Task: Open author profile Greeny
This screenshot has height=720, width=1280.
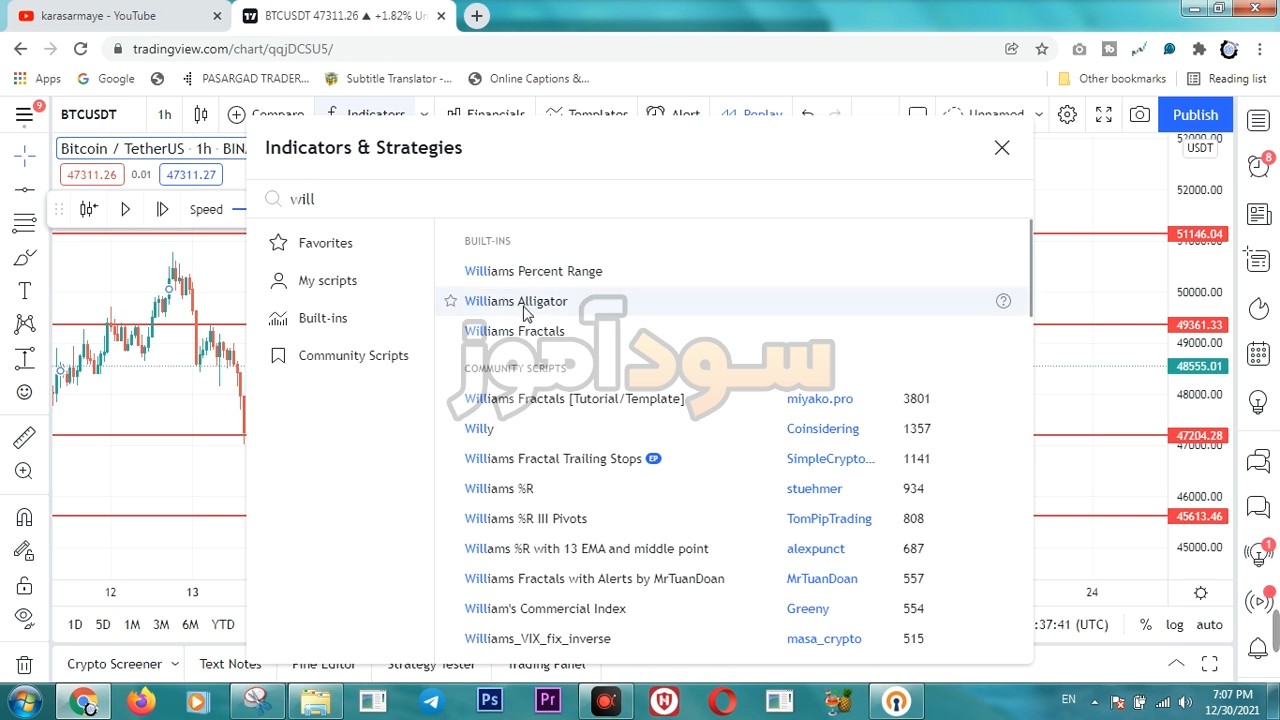Action: coord(808,609)
